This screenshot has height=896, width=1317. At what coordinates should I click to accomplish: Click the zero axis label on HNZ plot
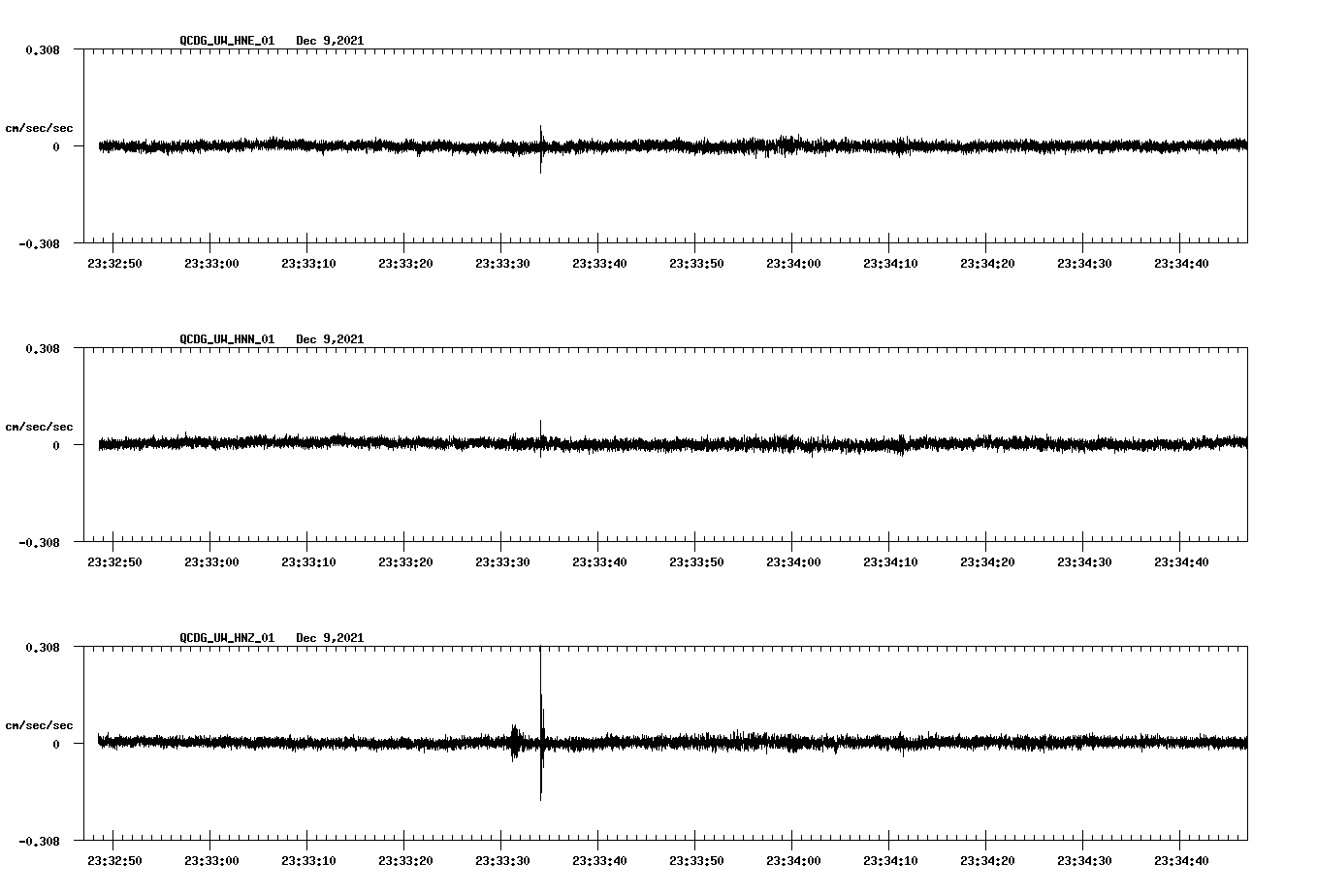click(56, 744)
